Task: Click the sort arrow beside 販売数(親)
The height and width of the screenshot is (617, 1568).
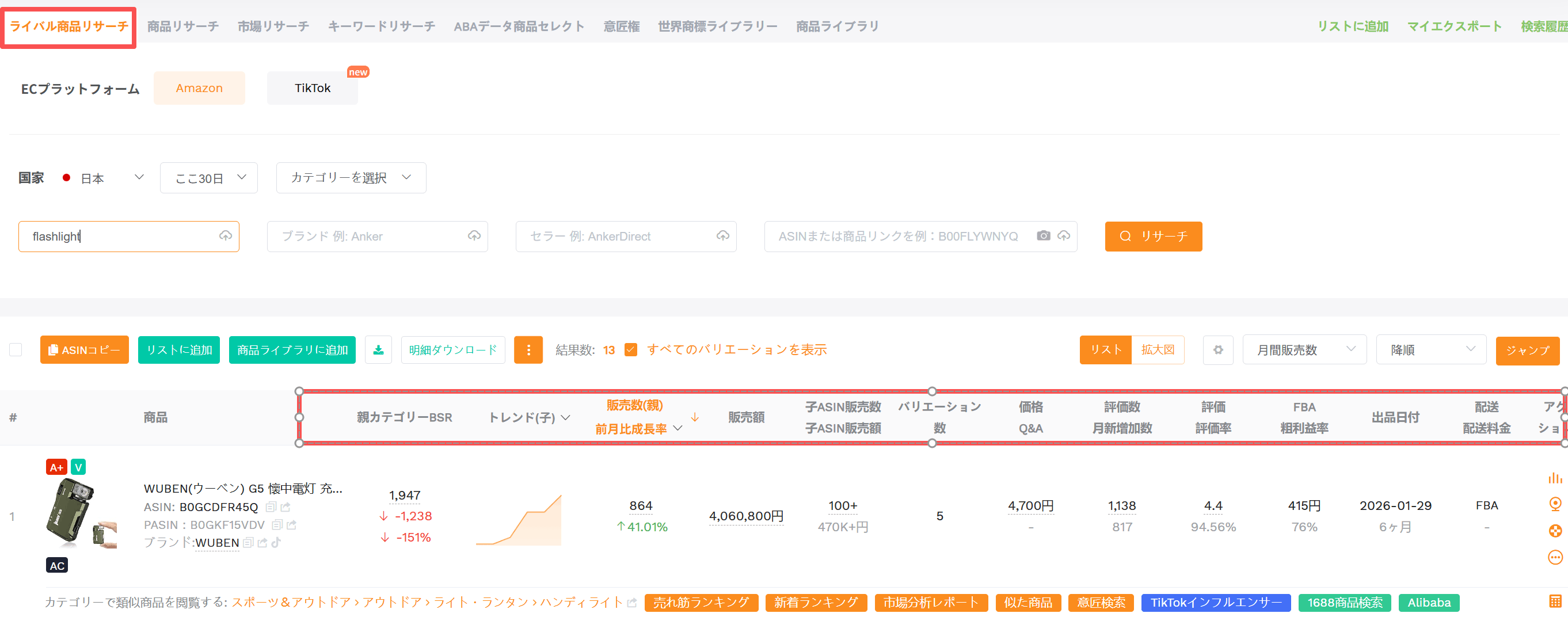Action: [695, 417]
